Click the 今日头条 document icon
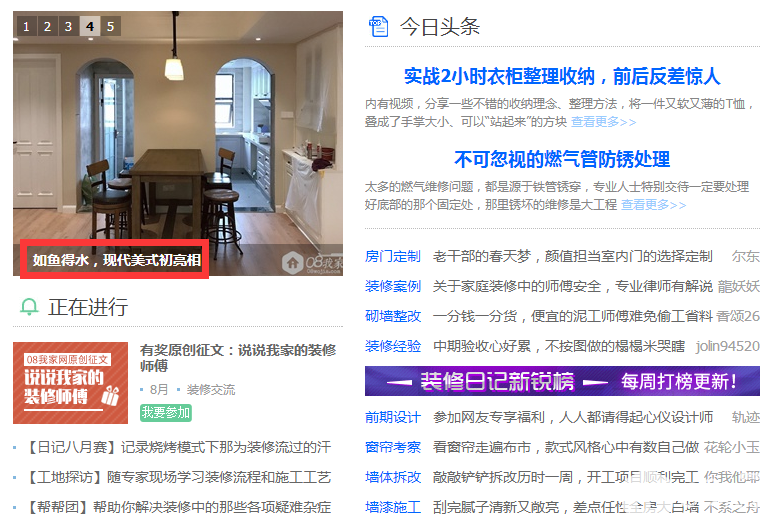Screen dimensions: 777x529 (379, 26)
